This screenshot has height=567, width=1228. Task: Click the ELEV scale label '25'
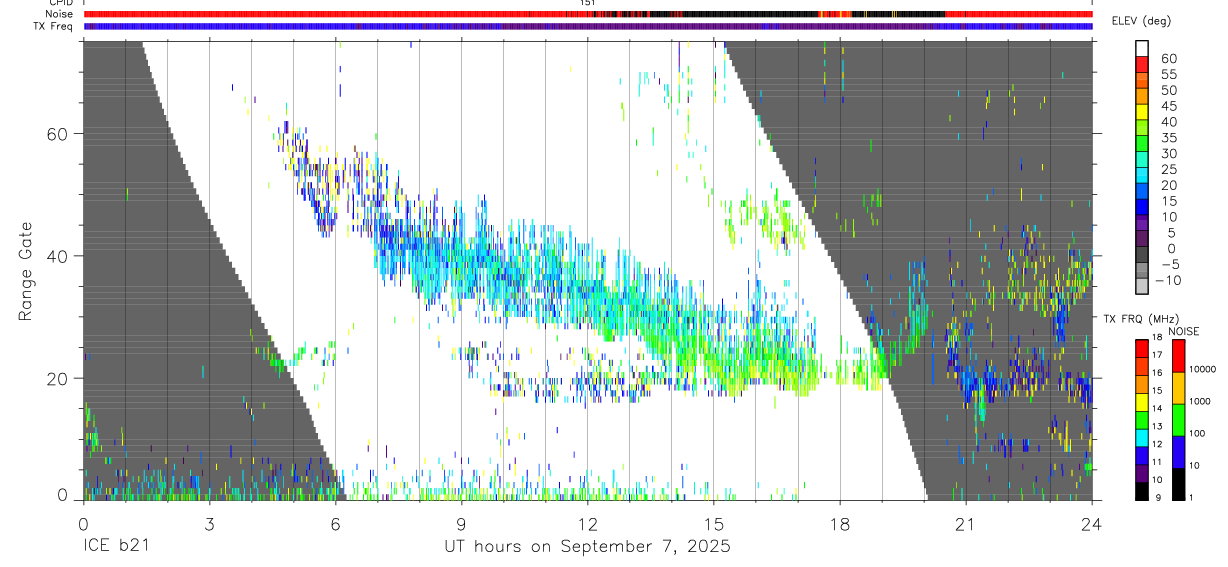click(1167, 170)
